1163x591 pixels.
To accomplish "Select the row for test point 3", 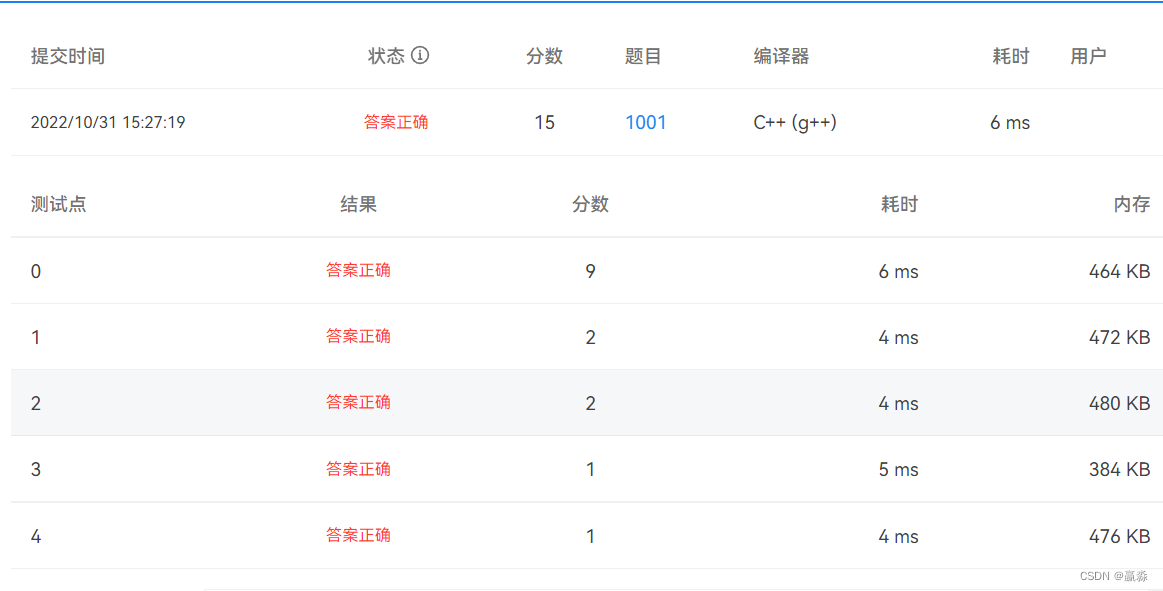I will [580, 469].
